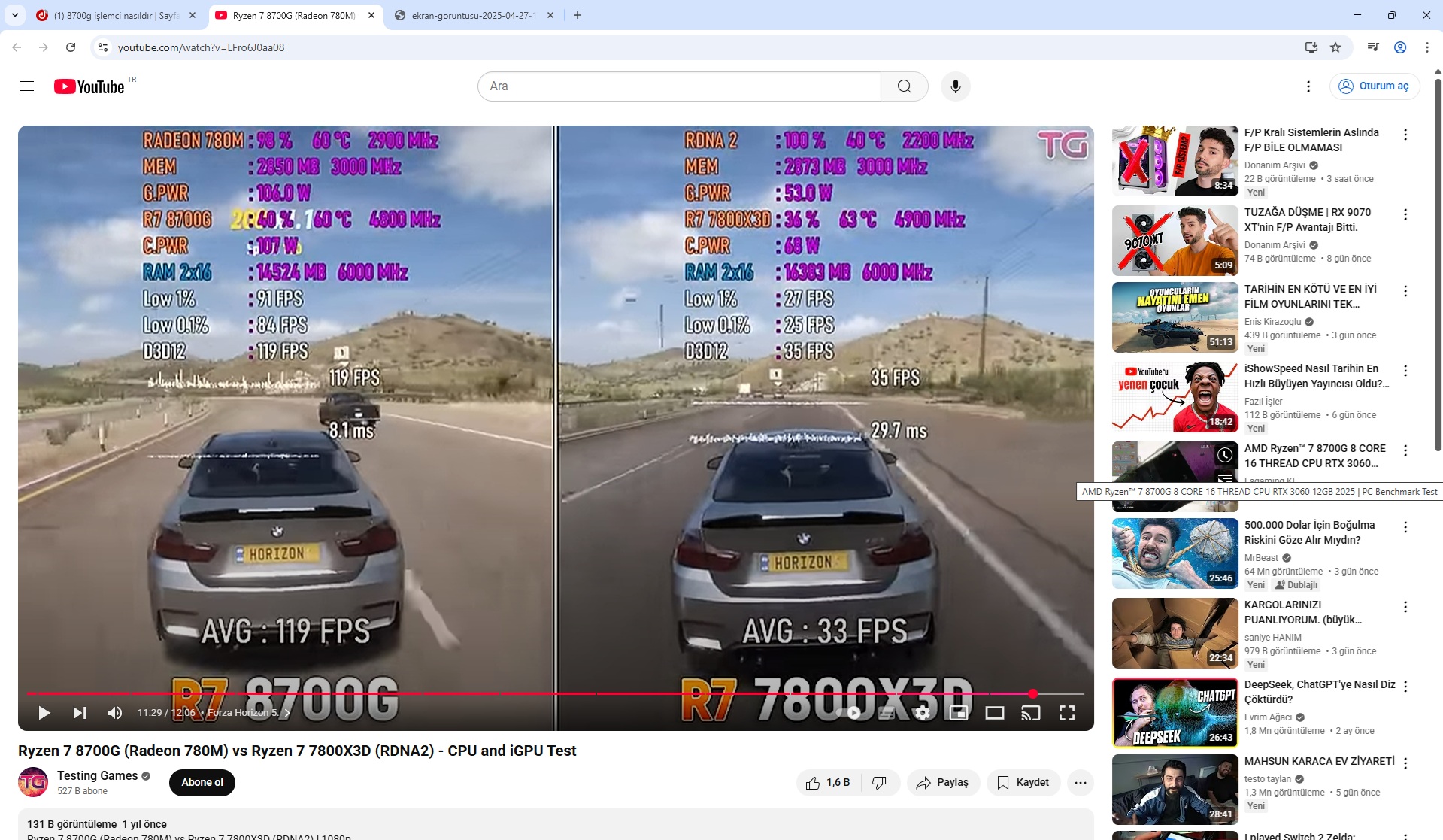Search by voice with the microphone

[x=956, y=86]
